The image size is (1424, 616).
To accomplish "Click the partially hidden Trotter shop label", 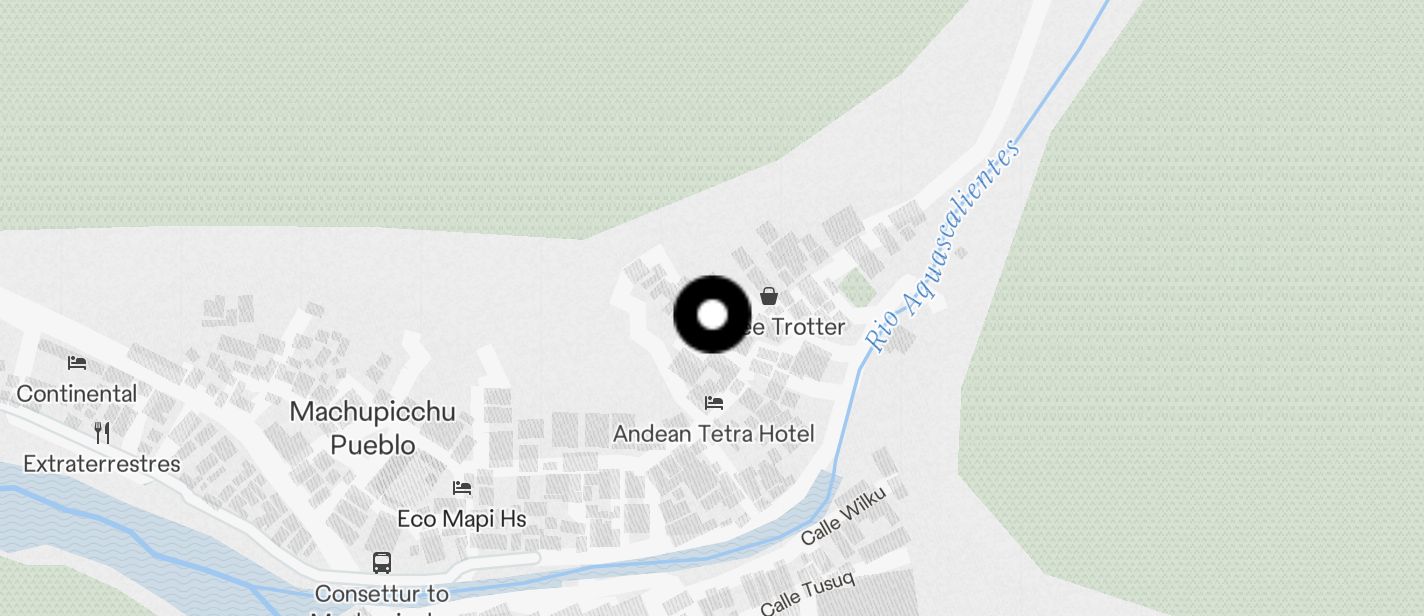I will coord(795,327).
